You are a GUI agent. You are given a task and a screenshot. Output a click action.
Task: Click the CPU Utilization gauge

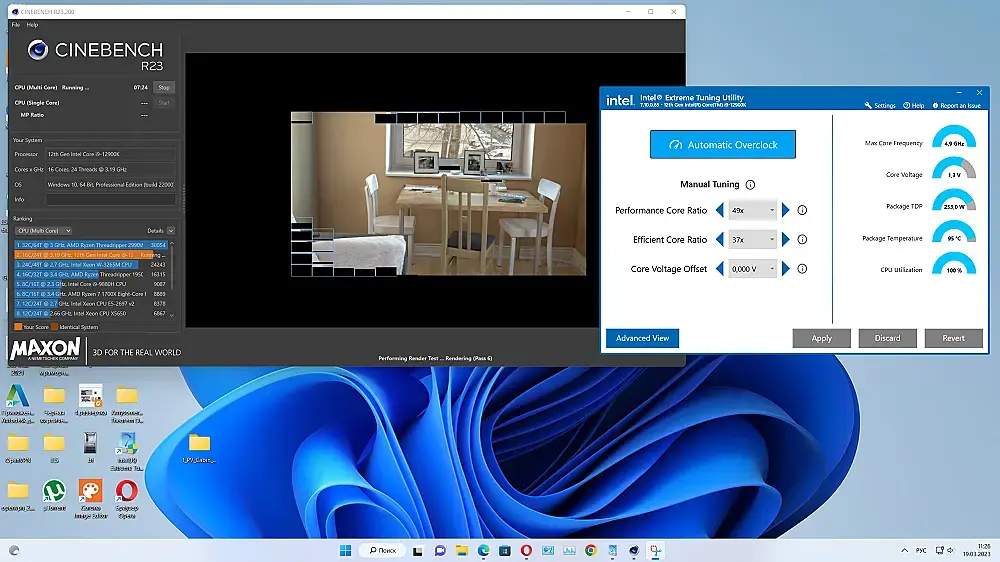coord(954,263)
